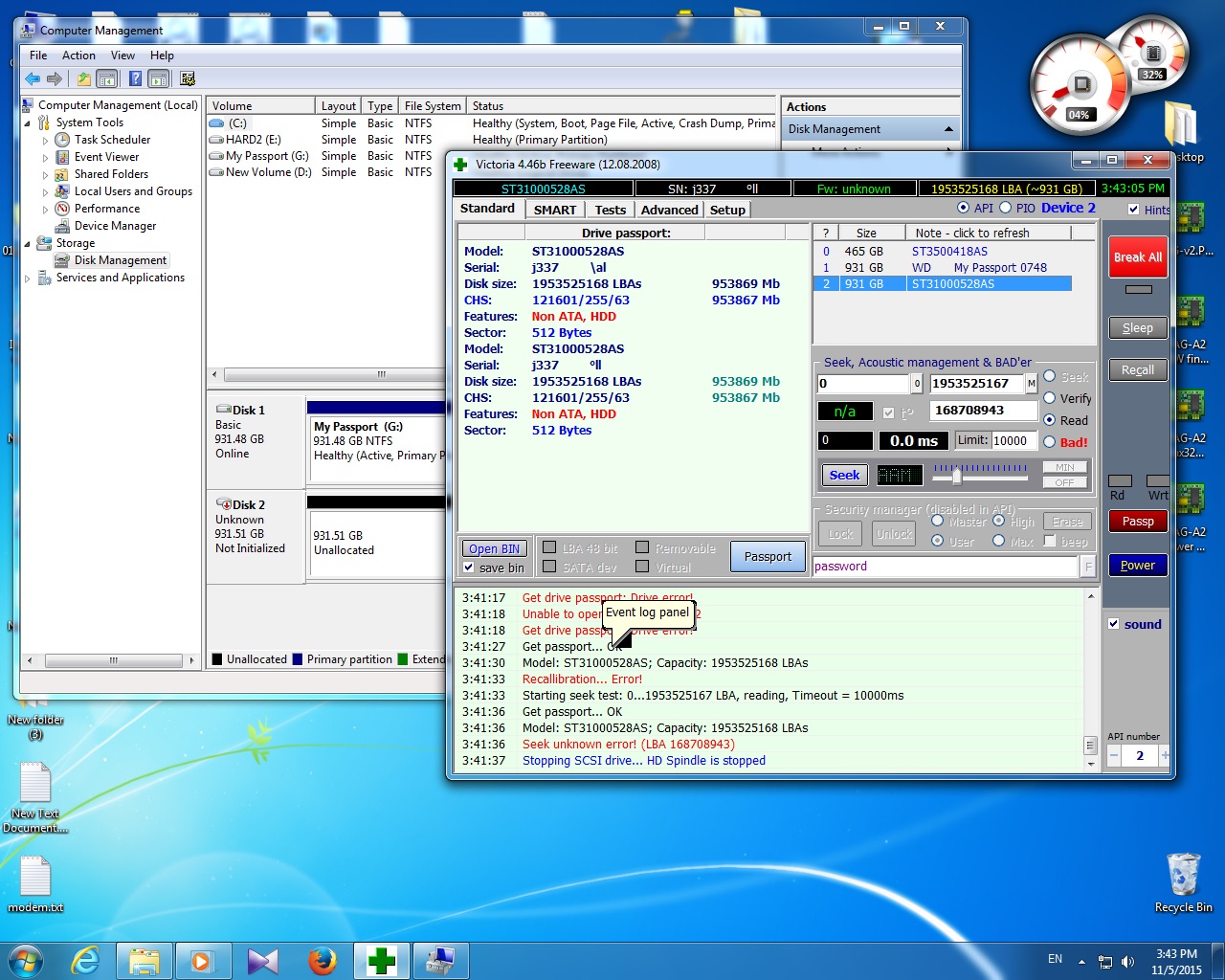Launch Internet Explorer from the taskbar

pyautogui.click(x=86, y=961)
